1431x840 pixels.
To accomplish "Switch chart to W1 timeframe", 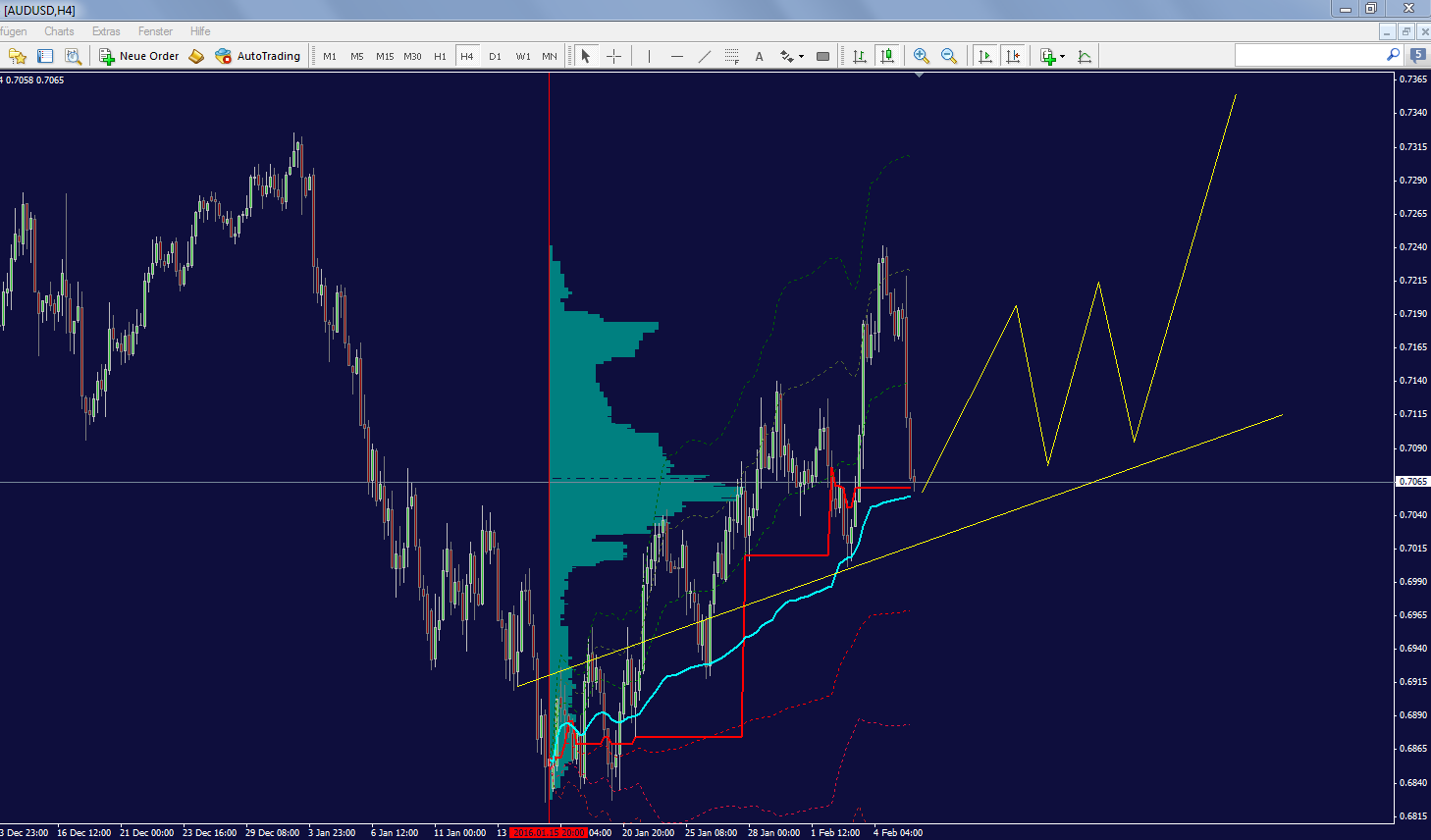I will (x=523, y=56).
